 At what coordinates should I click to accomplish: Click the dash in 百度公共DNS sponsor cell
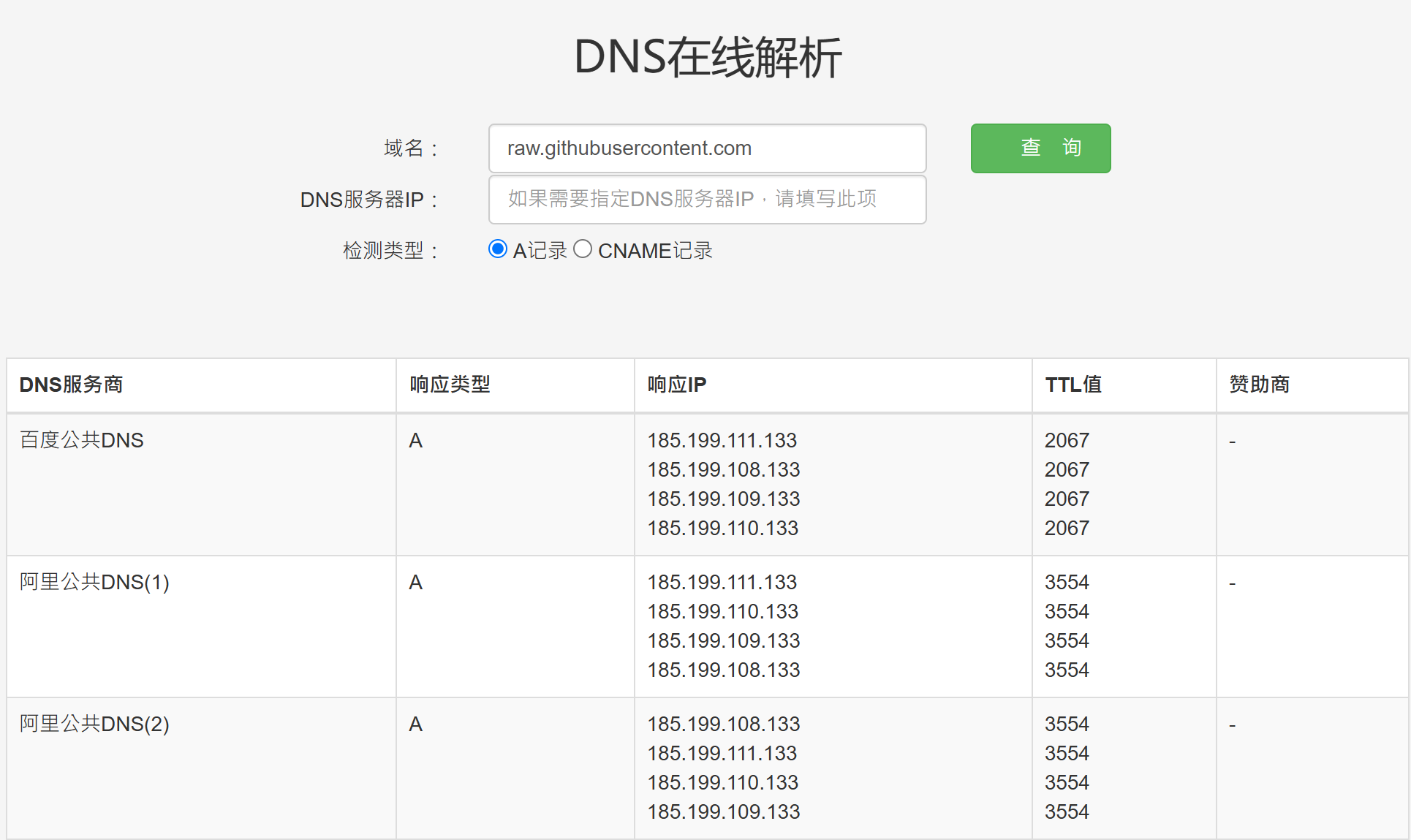(1232, 440)
